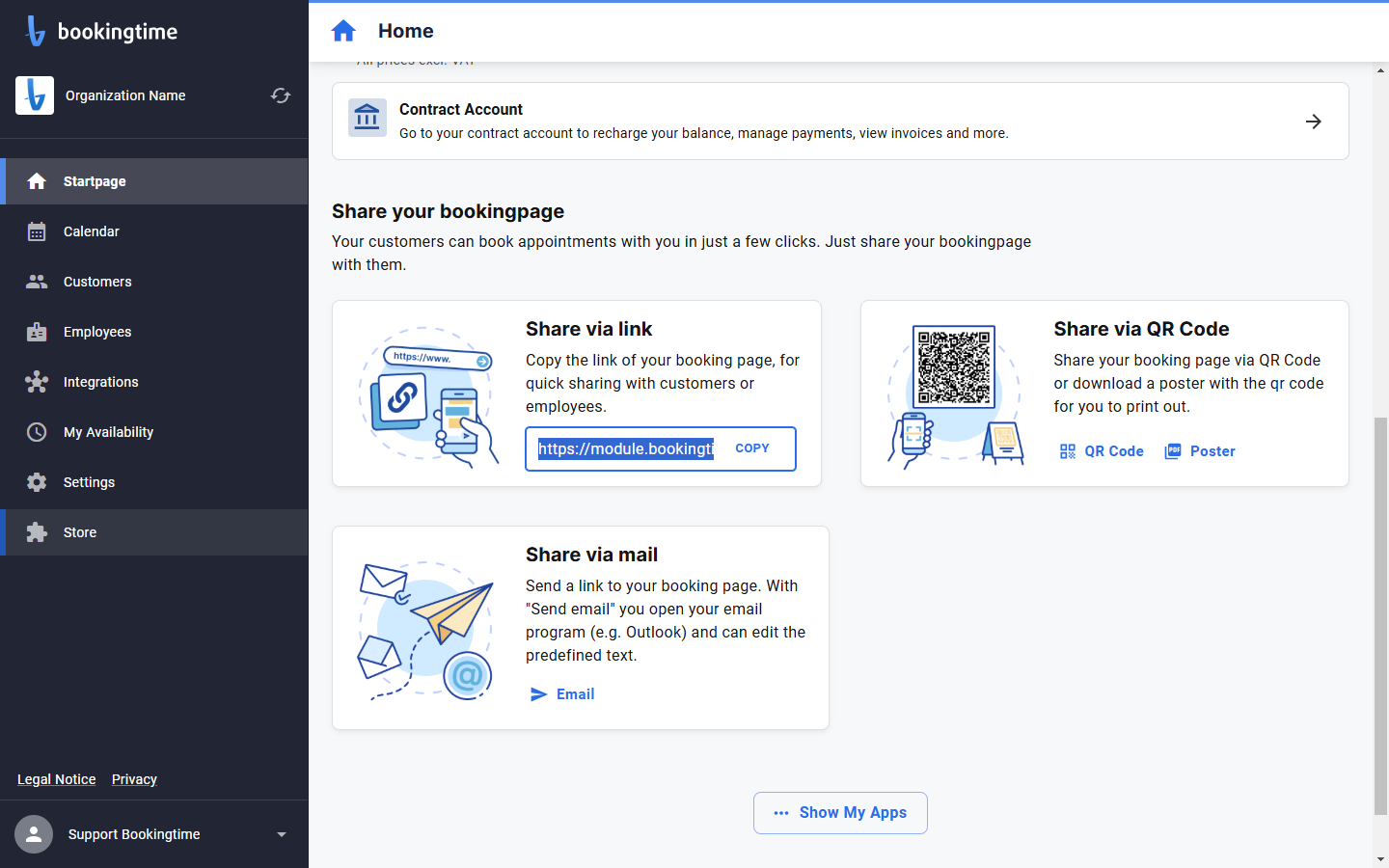Open the Legal Notice link
The height and width of the screenshot is (868, 1389).
tap(57, 779)
